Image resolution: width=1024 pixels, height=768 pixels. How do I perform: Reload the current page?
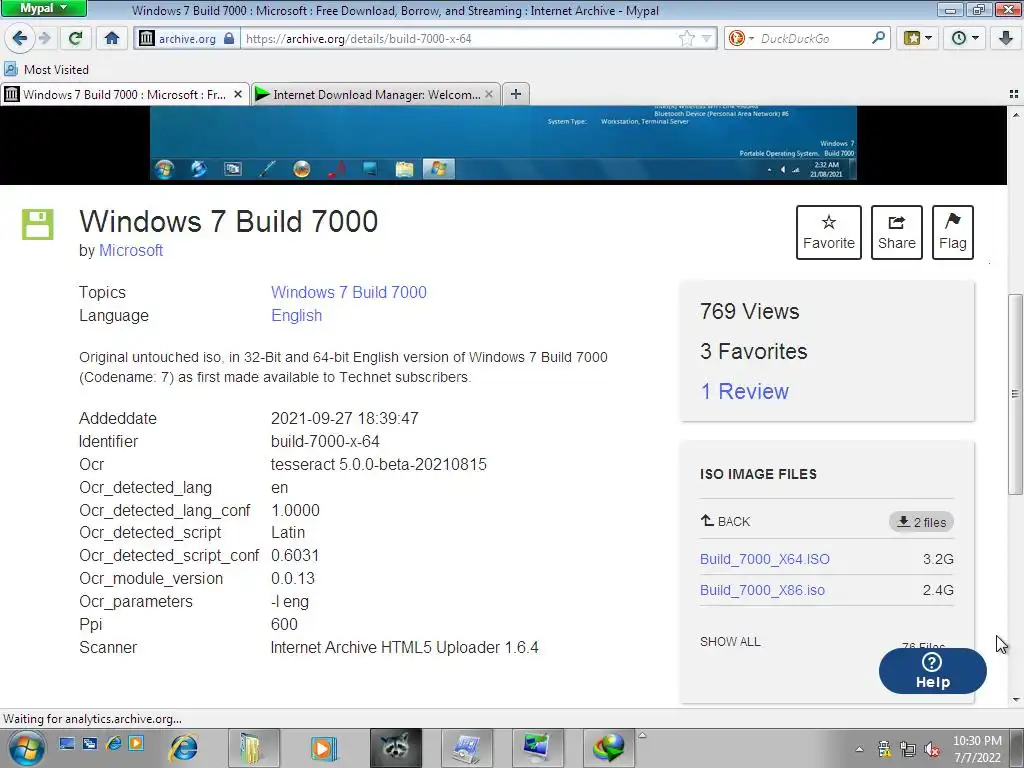pyautogui.click(x=76, y=38)
